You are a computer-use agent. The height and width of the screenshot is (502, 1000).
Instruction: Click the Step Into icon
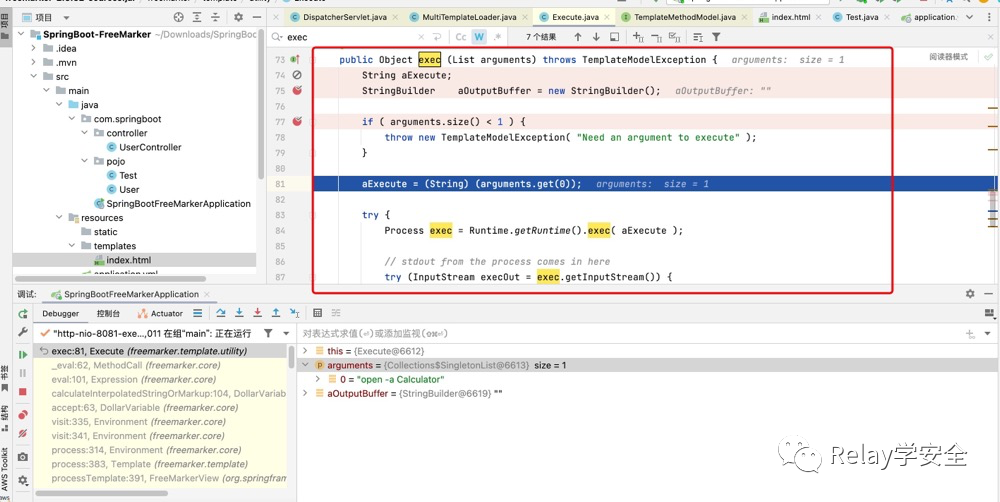click(x=239, y=313)
